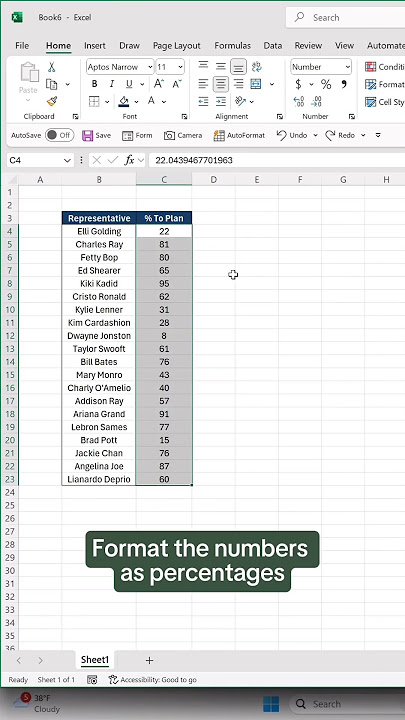Click the Paste clipboard icon
Screen dimensions: 405x720
pos(28,73)
